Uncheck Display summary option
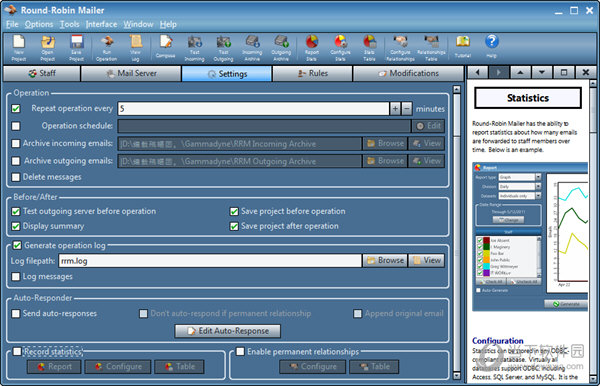This screenshot has height=386, width=600. click(16, 226)
